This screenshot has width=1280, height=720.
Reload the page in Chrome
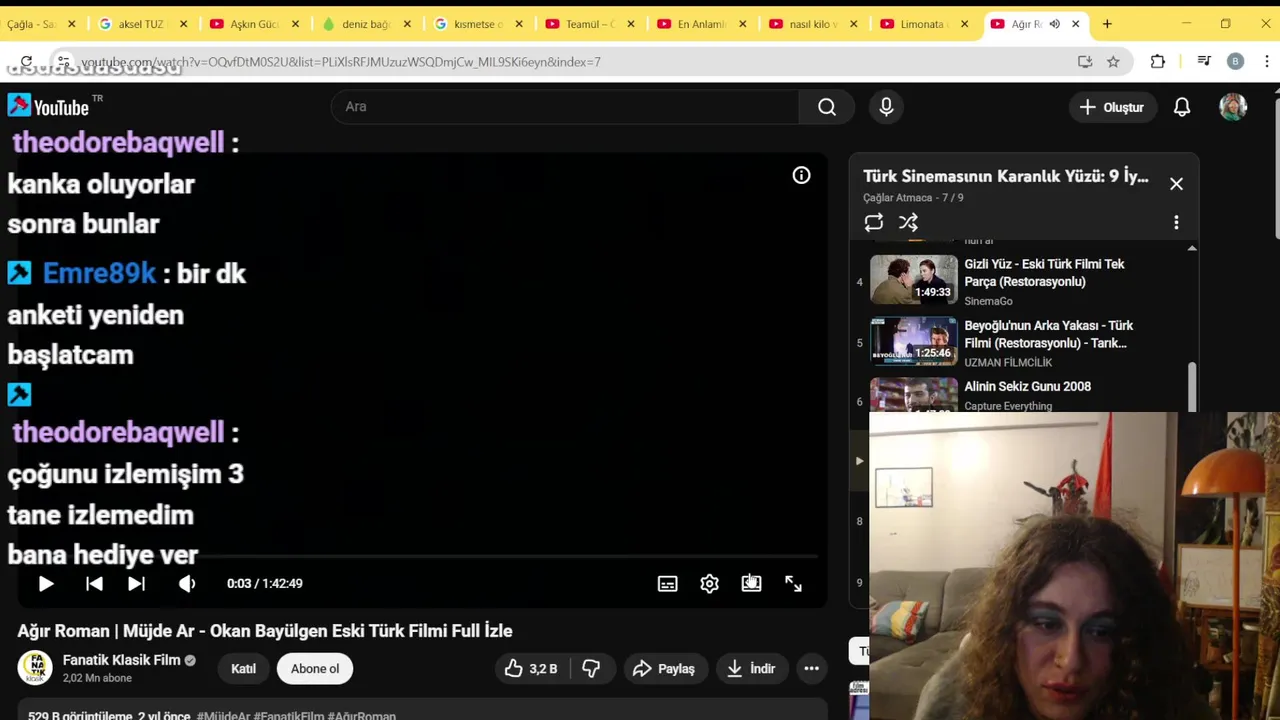27,62
